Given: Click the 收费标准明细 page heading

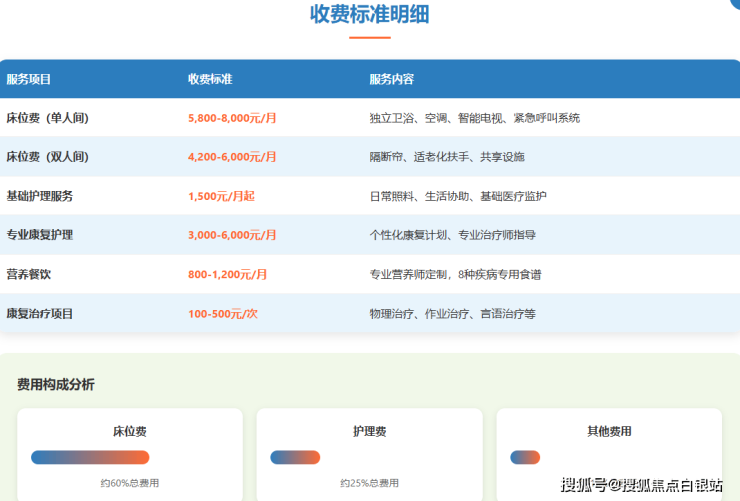Looking at the screenshot, I should pyautogui.click(x=370, y=14).
